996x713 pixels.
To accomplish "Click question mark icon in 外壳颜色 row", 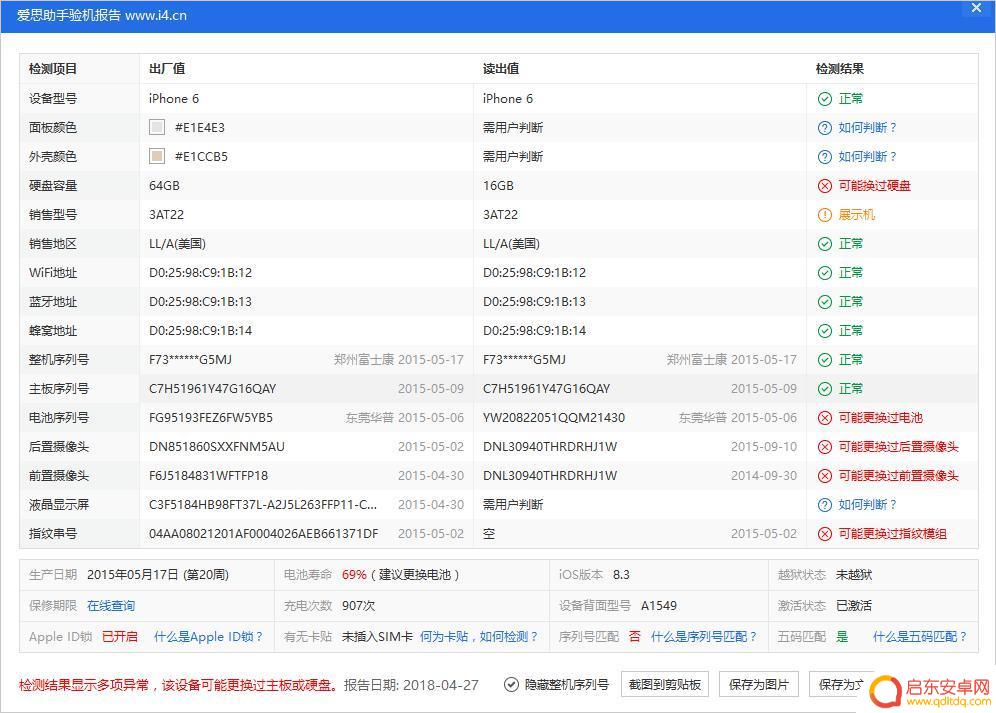I will click(824, 157).
